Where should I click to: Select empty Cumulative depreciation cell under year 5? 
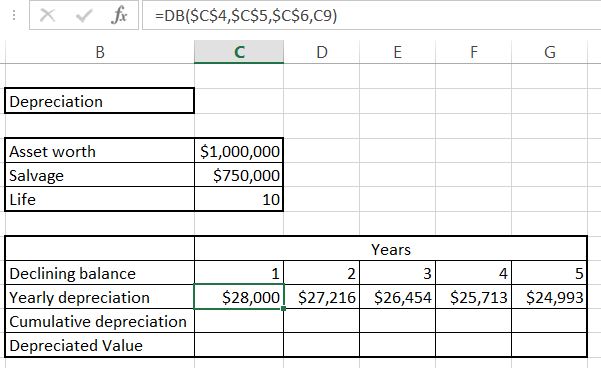(x=549, y=321)
